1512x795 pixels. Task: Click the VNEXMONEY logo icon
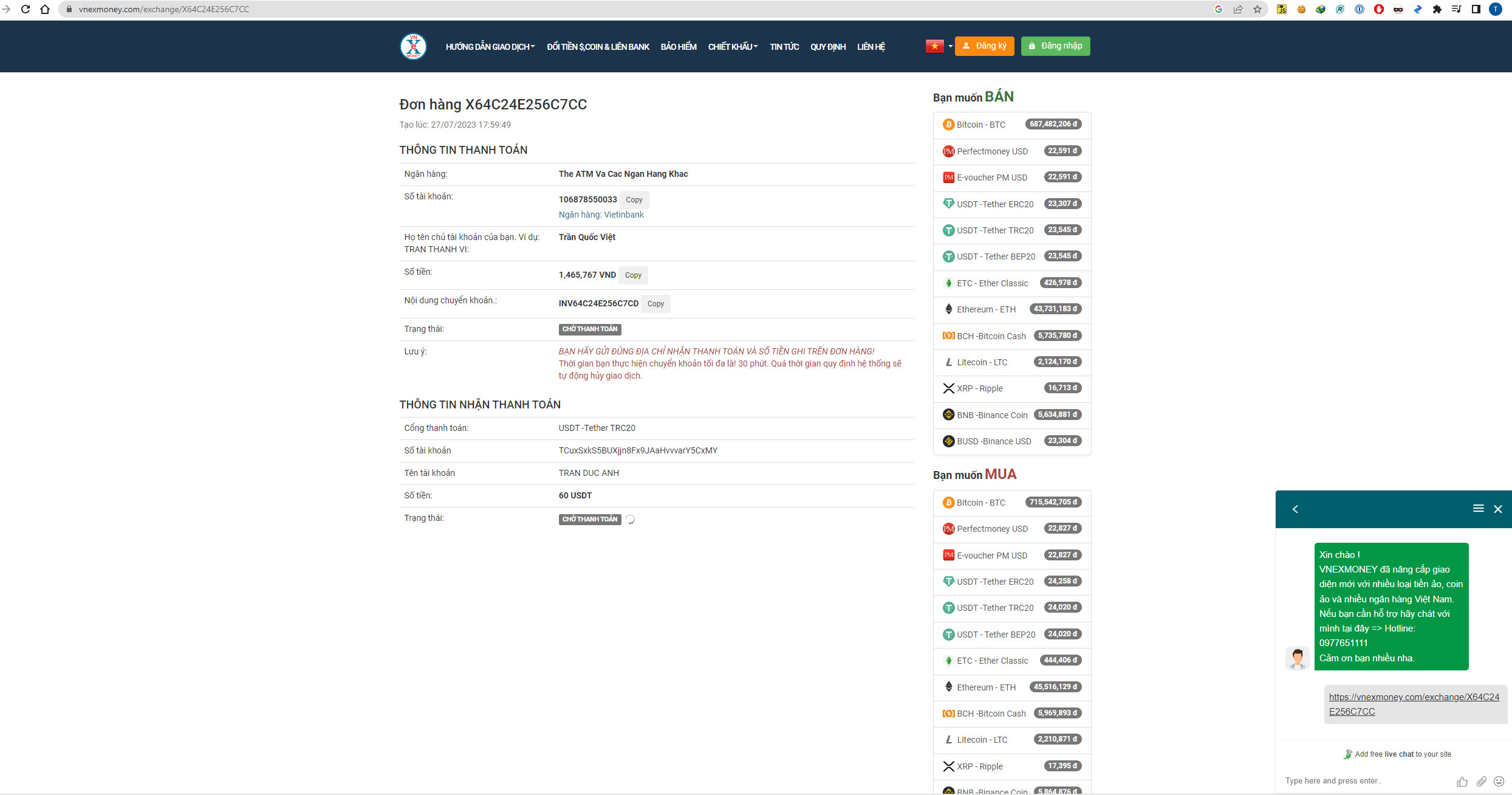(x=413, y=46)
